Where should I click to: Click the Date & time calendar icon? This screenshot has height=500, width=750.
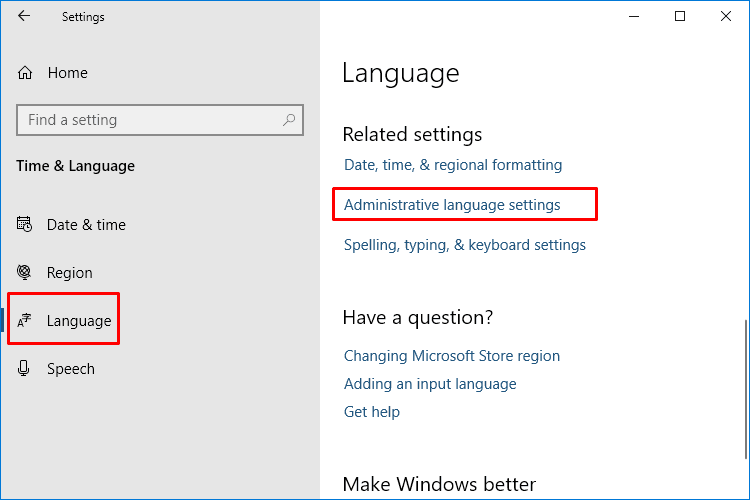(24, 224)
